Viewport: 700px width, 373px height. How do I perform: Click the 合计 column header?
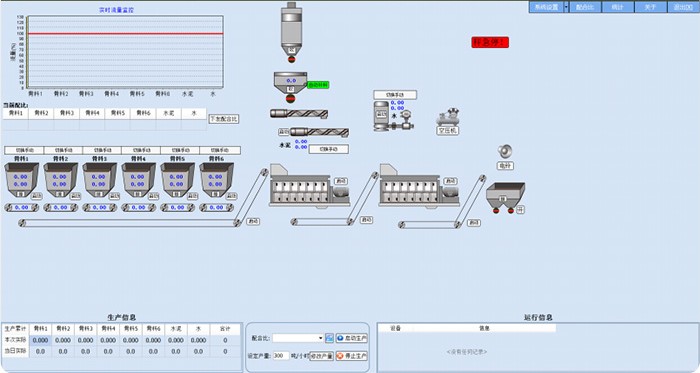click(225, 329)
